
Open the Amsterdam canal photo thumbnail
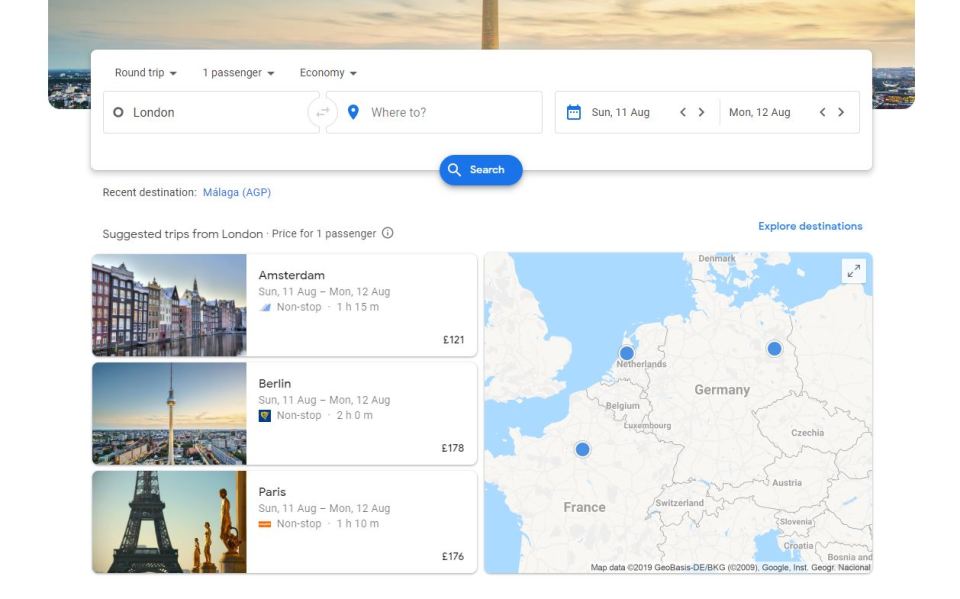(170, 305)
